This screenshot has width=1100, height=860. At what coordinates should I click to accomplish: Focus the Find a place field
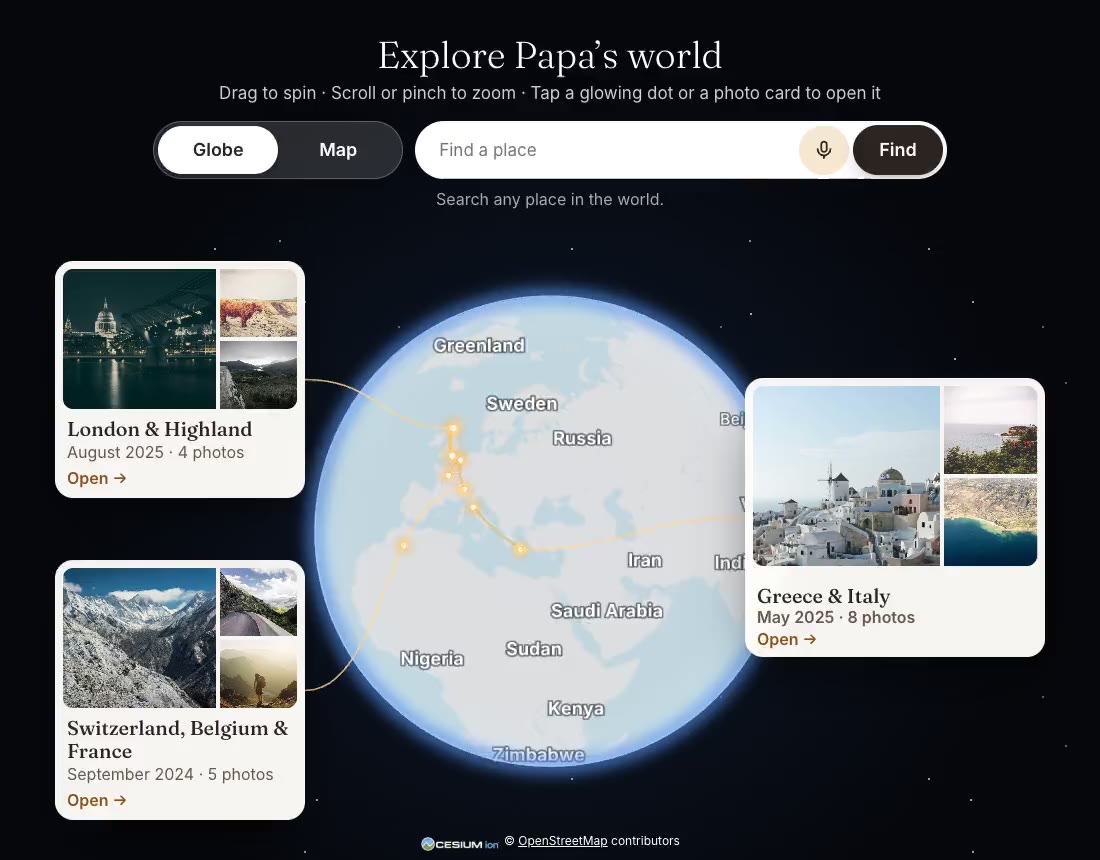click(607, 149)
